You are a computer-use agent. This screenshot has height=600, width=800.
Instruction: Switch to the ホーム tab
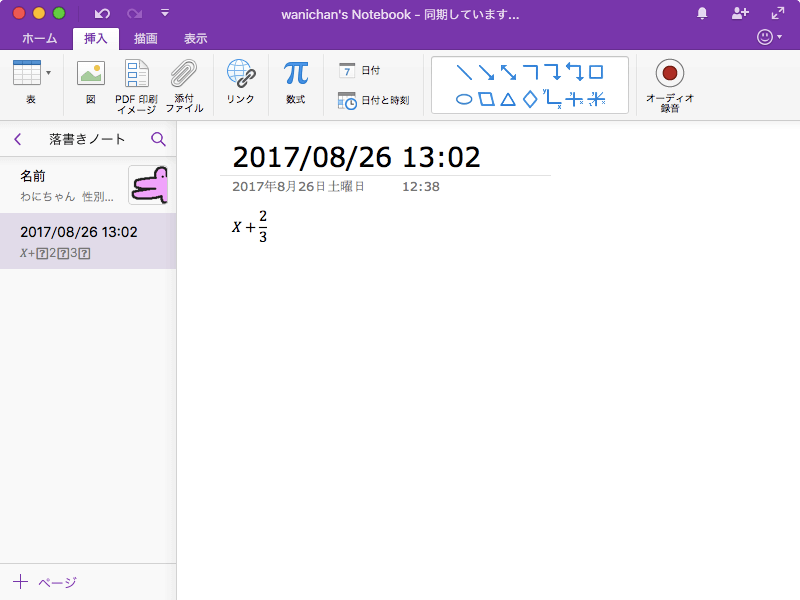click(40, 38)
